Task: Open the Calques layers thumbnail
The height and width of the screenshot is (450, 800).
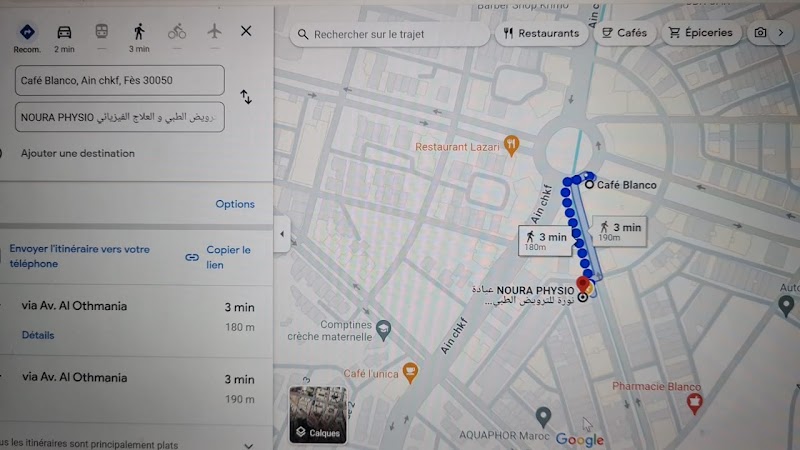Action: click(x=318, y=414)
